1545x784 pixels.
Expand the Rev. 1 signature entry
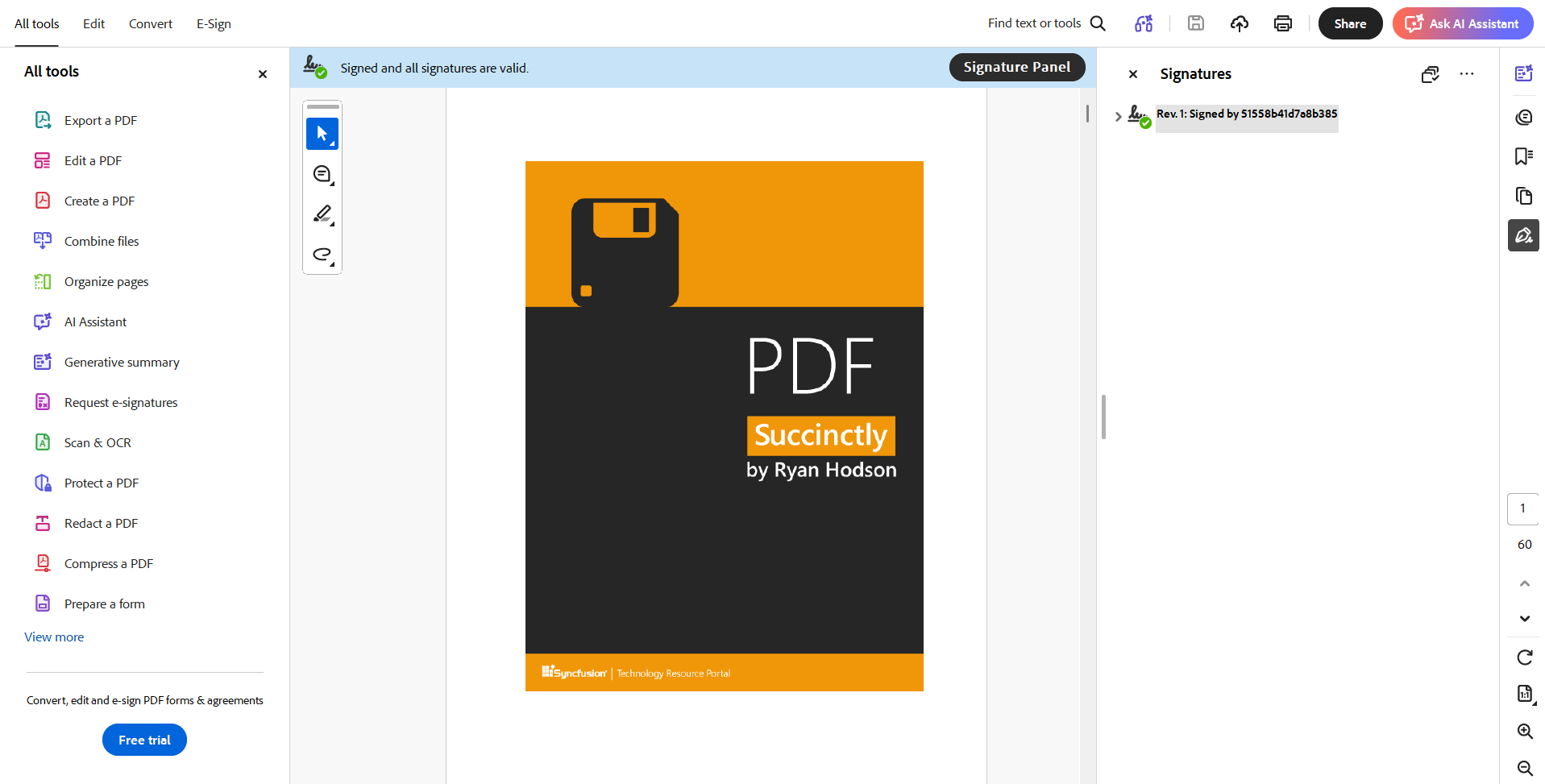1118,117
